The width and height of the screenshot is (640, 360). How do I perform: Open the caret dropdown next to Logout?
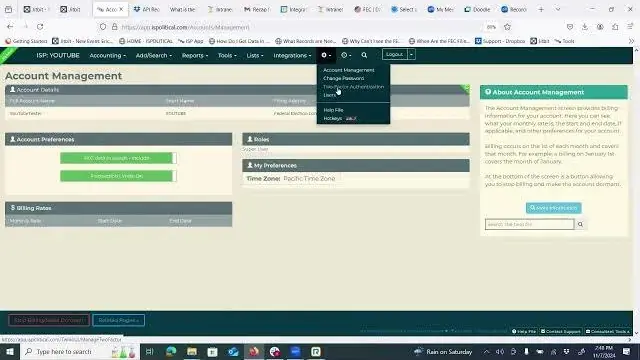[411, 54]
